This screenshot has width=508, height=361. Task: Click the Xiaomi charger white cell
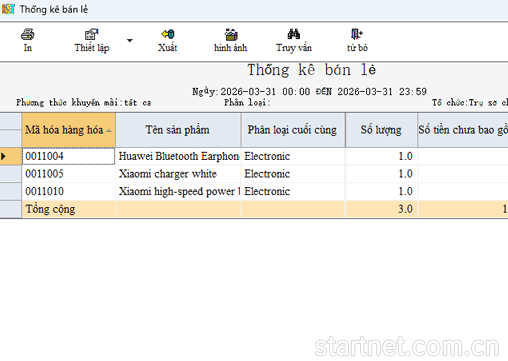tap(178, 174)
